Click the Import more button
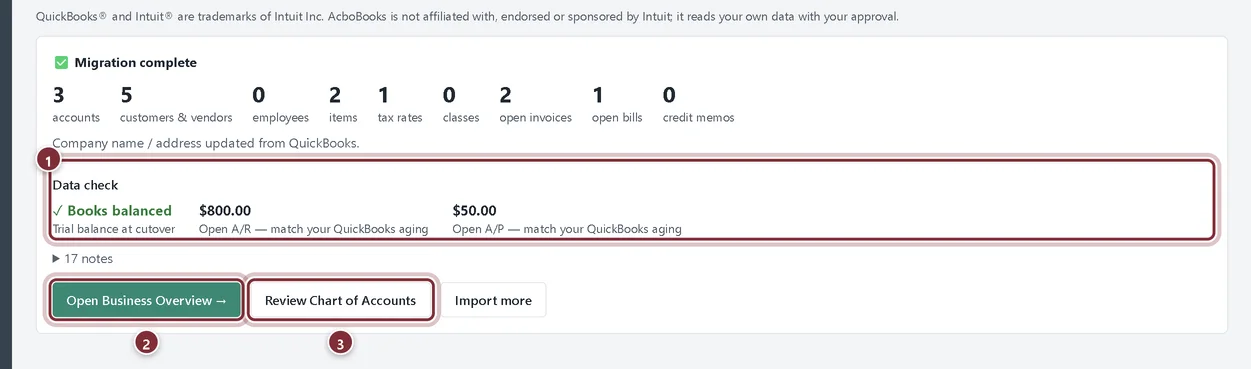Image resolution: width=1251 pixels, height=369 pixels. point(494,300)
